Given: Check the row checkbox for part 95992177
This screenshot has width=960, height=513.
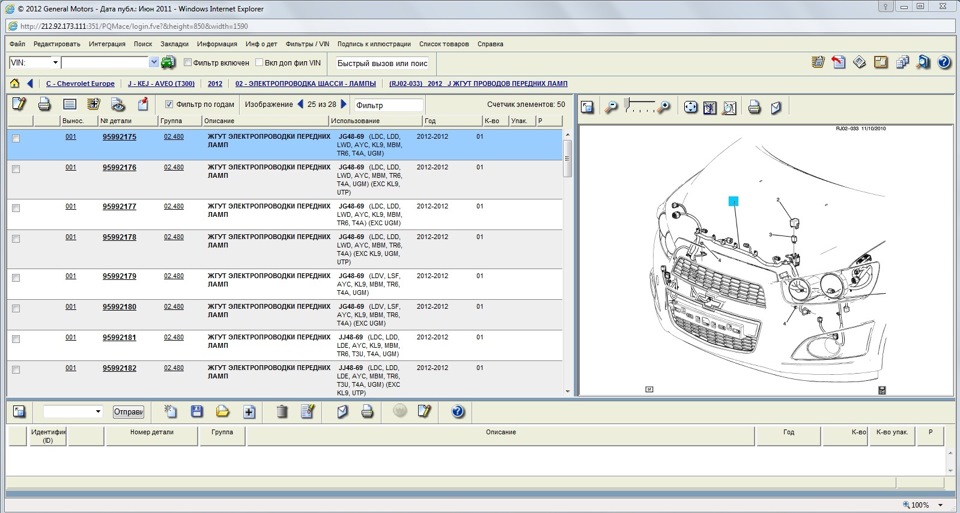Looking at the screenshot, I should coord(16,208).
